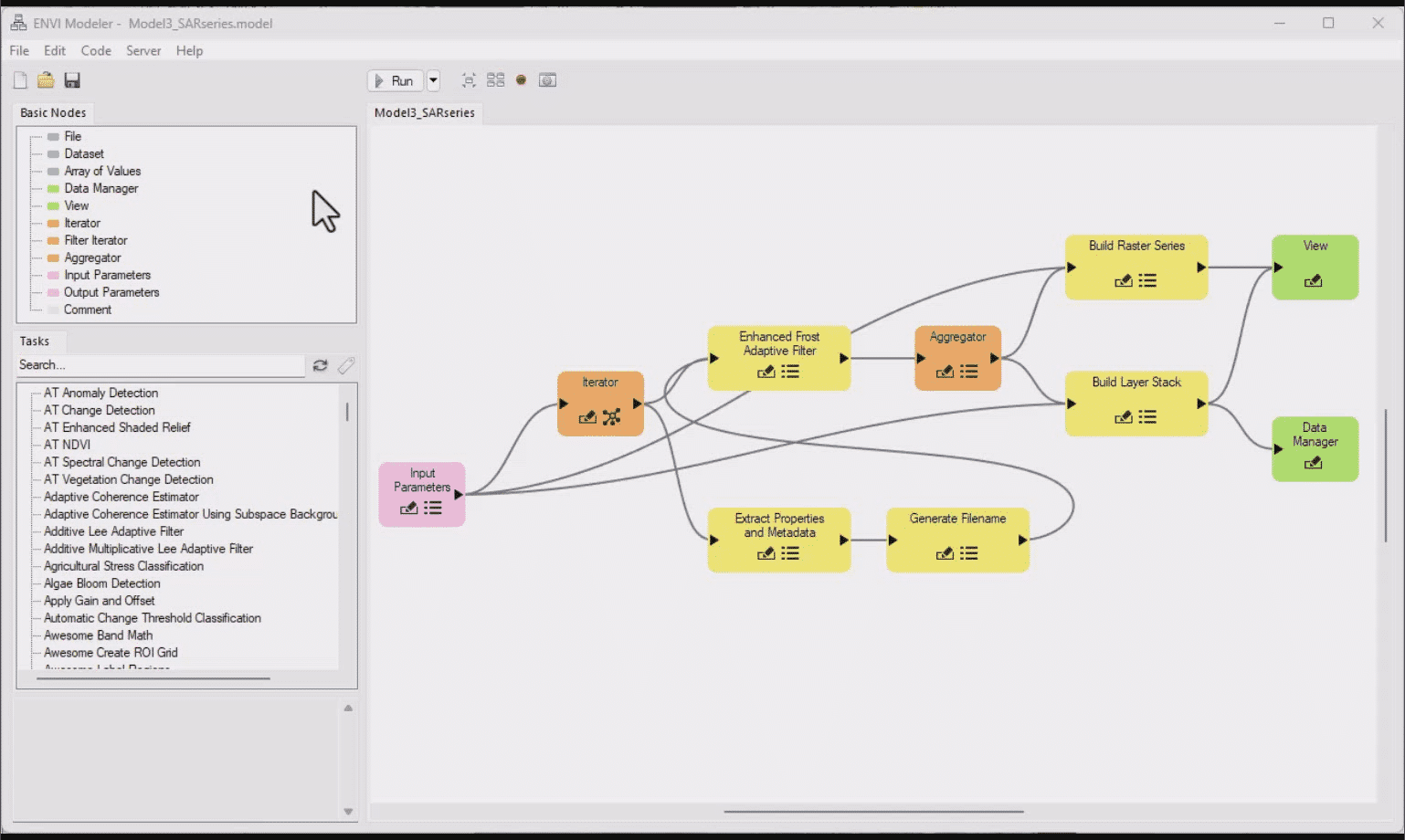The width and height of the screenshot is (1405, 840).
Task: Save the model with the floppy disk icon
Action: 72,80
